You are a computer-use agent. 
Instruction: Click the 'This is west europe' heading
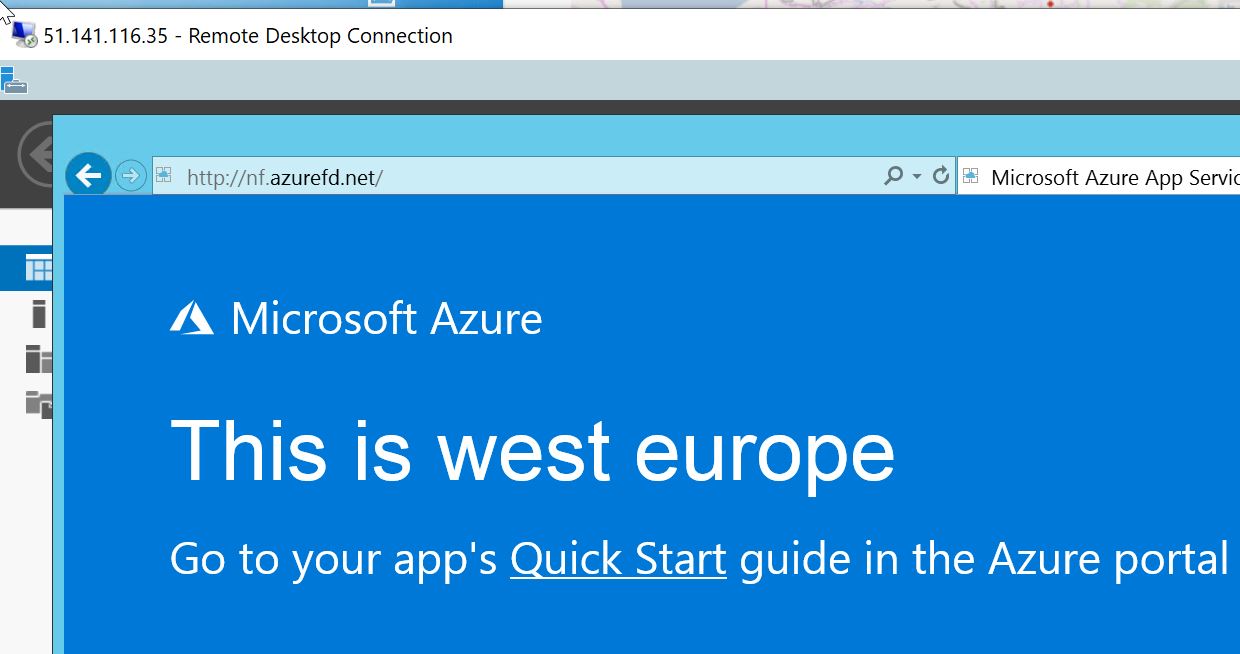[533, 451]
